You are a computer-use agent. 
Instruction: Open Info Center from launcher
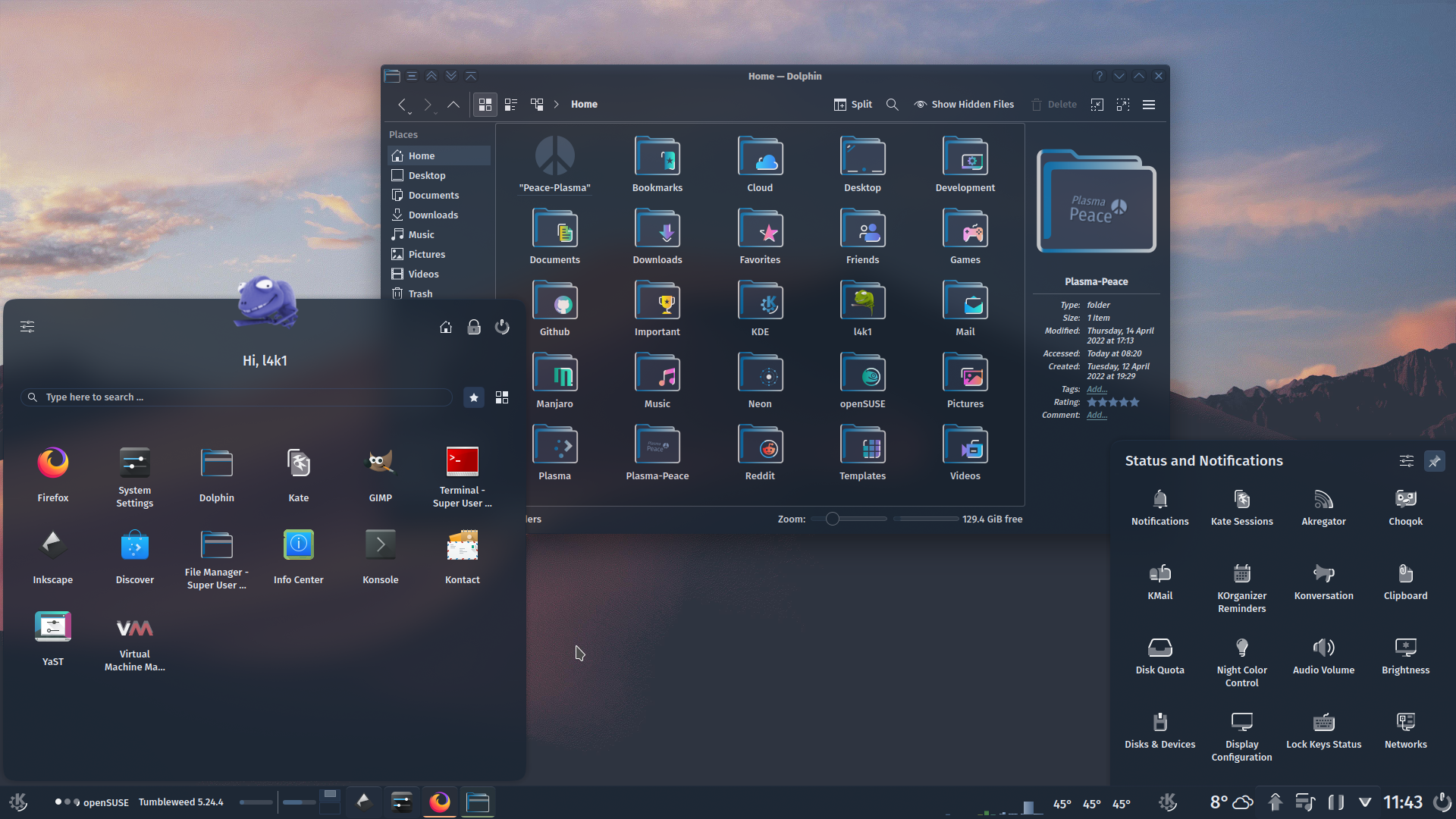pos(299,556)
